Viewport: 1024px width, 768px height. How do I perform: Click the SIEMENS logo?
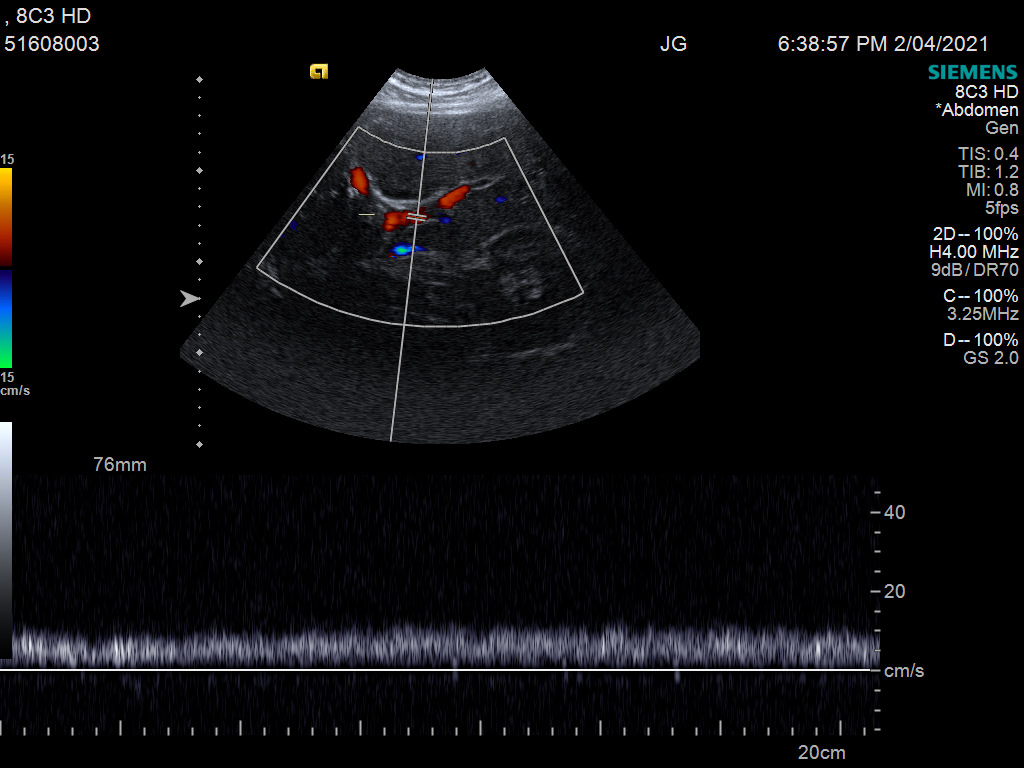(973, 72)
